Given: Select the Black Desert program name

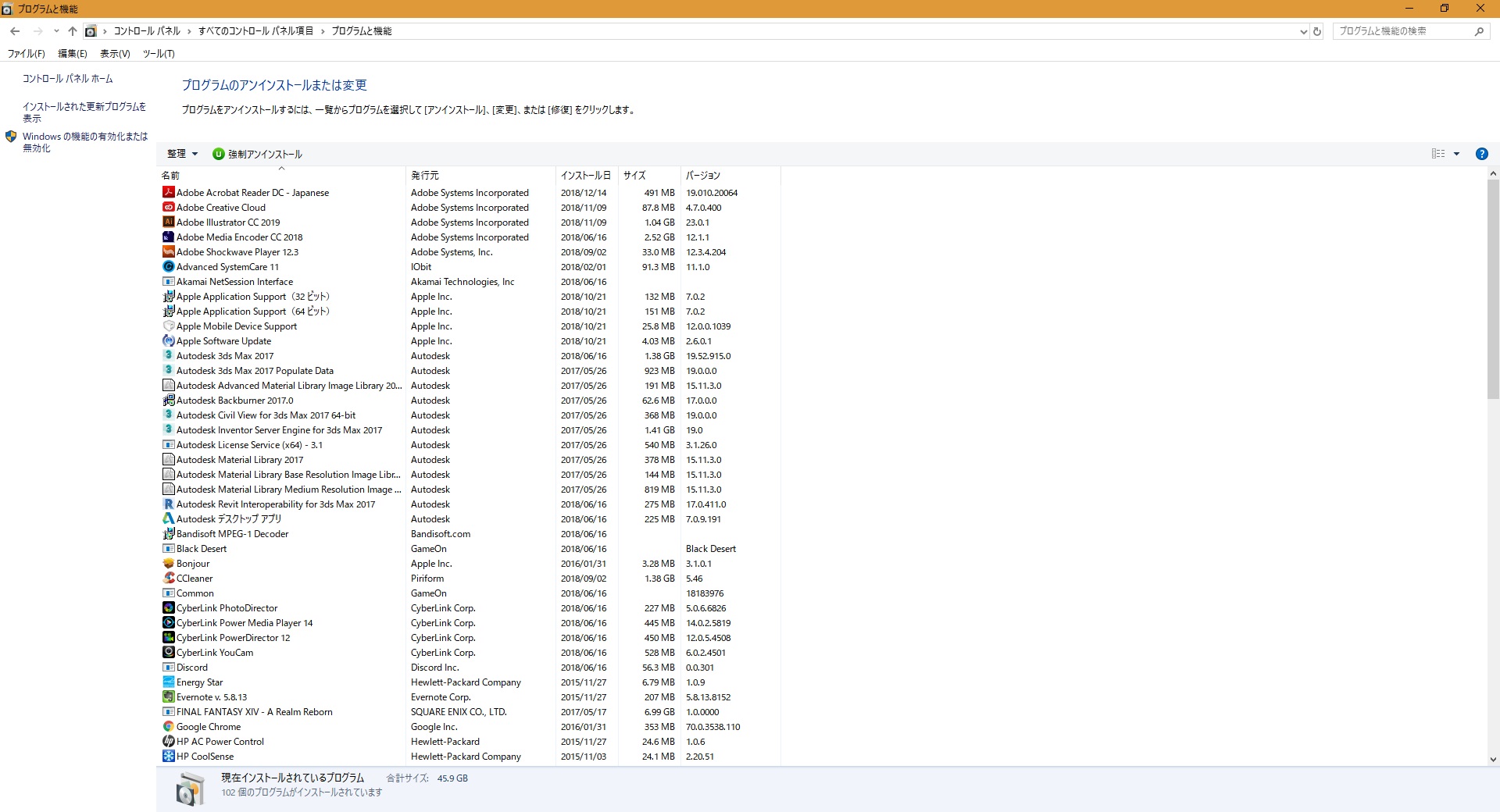Looking at the screenshot, I should tap(202, 549).
